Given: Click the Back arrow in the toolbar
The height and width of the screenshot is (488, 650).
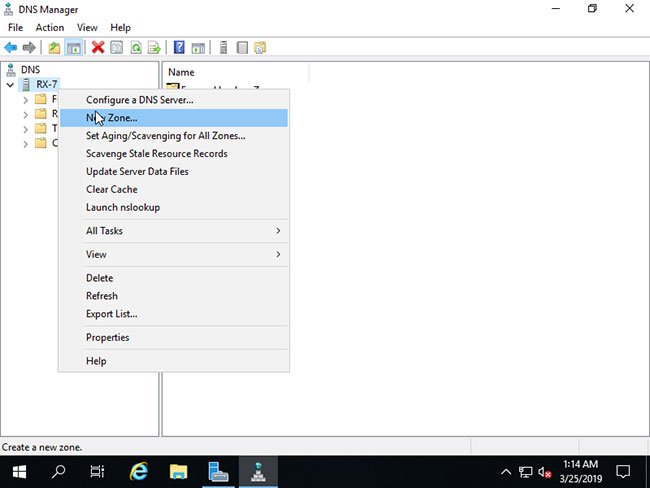Looking at the screenshot, I should point(10,48).
